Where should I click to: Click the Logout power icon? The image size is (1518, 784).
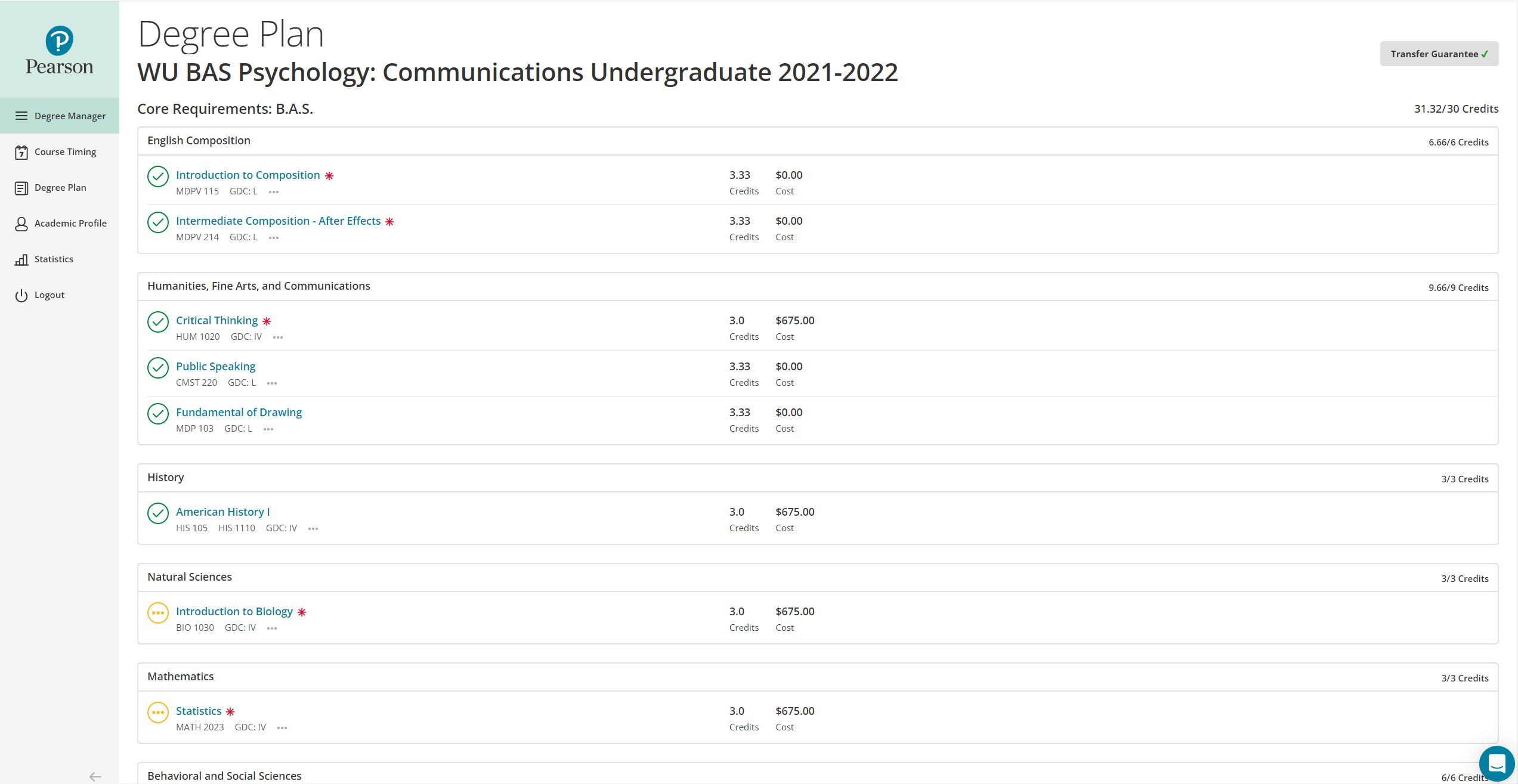pyautogui.click(x=21, y=295)
